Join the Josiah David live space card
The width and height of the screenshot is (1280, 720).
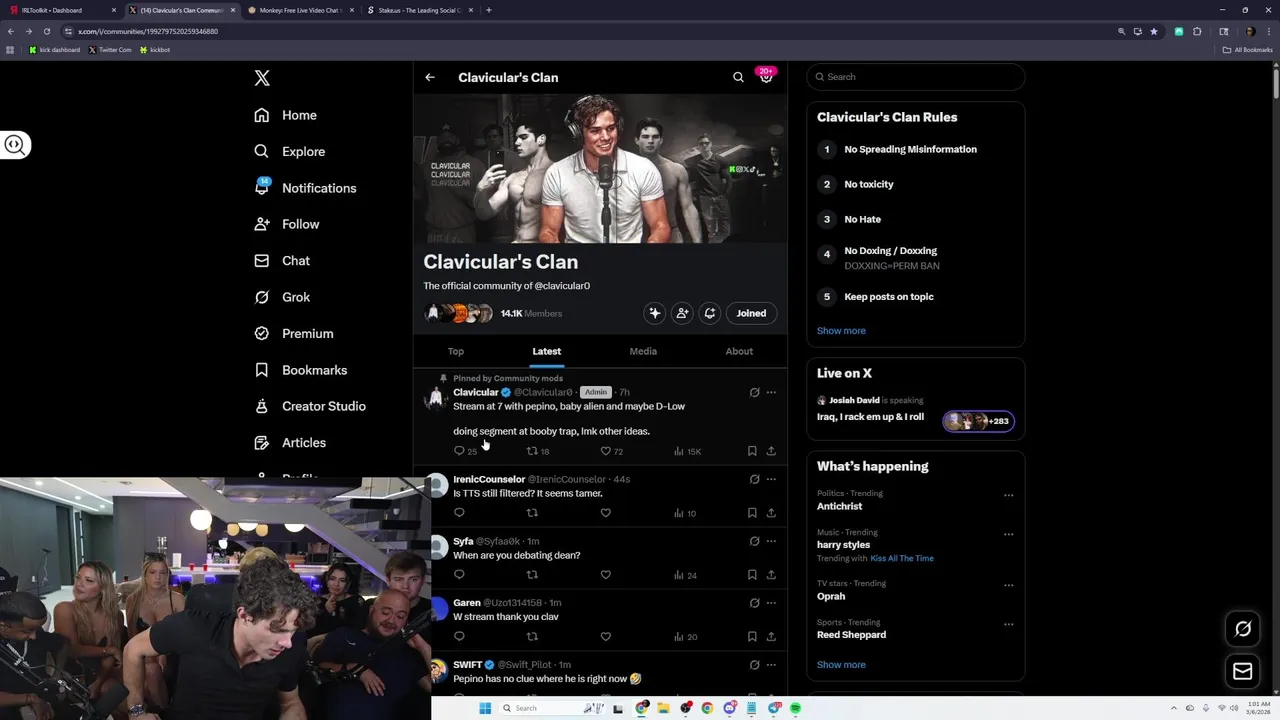coord(916,409)
